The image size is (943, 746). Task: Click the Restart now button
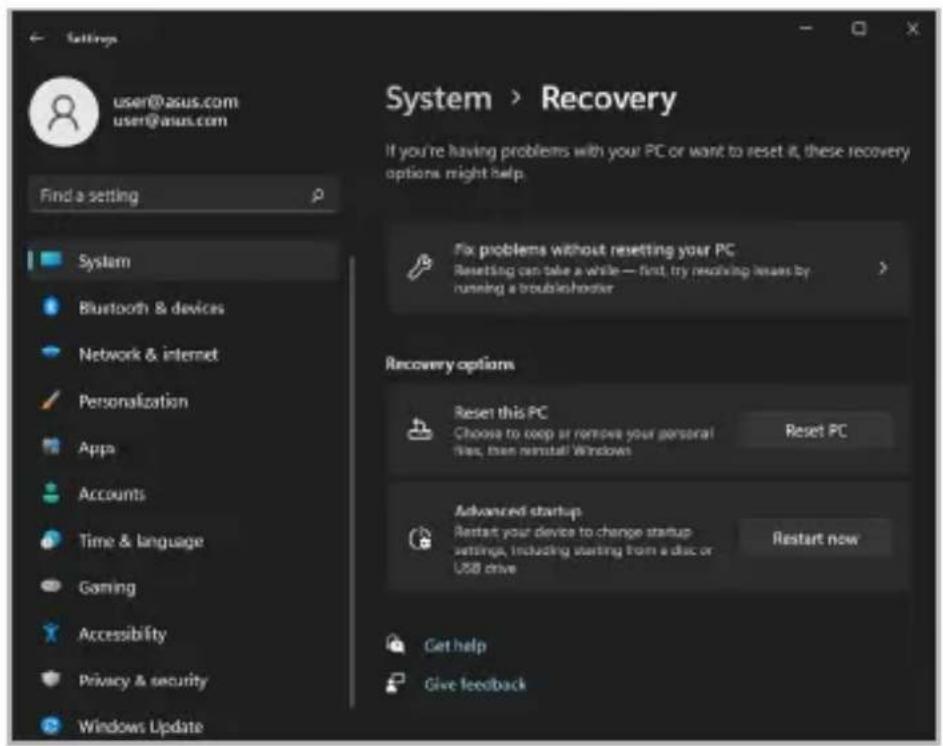[x=816, y=538]
